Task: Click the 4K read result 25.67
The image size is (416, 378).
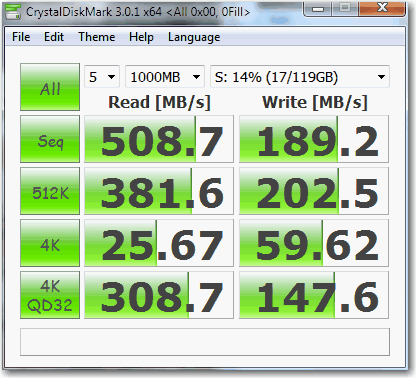Action: click(159, 243)
